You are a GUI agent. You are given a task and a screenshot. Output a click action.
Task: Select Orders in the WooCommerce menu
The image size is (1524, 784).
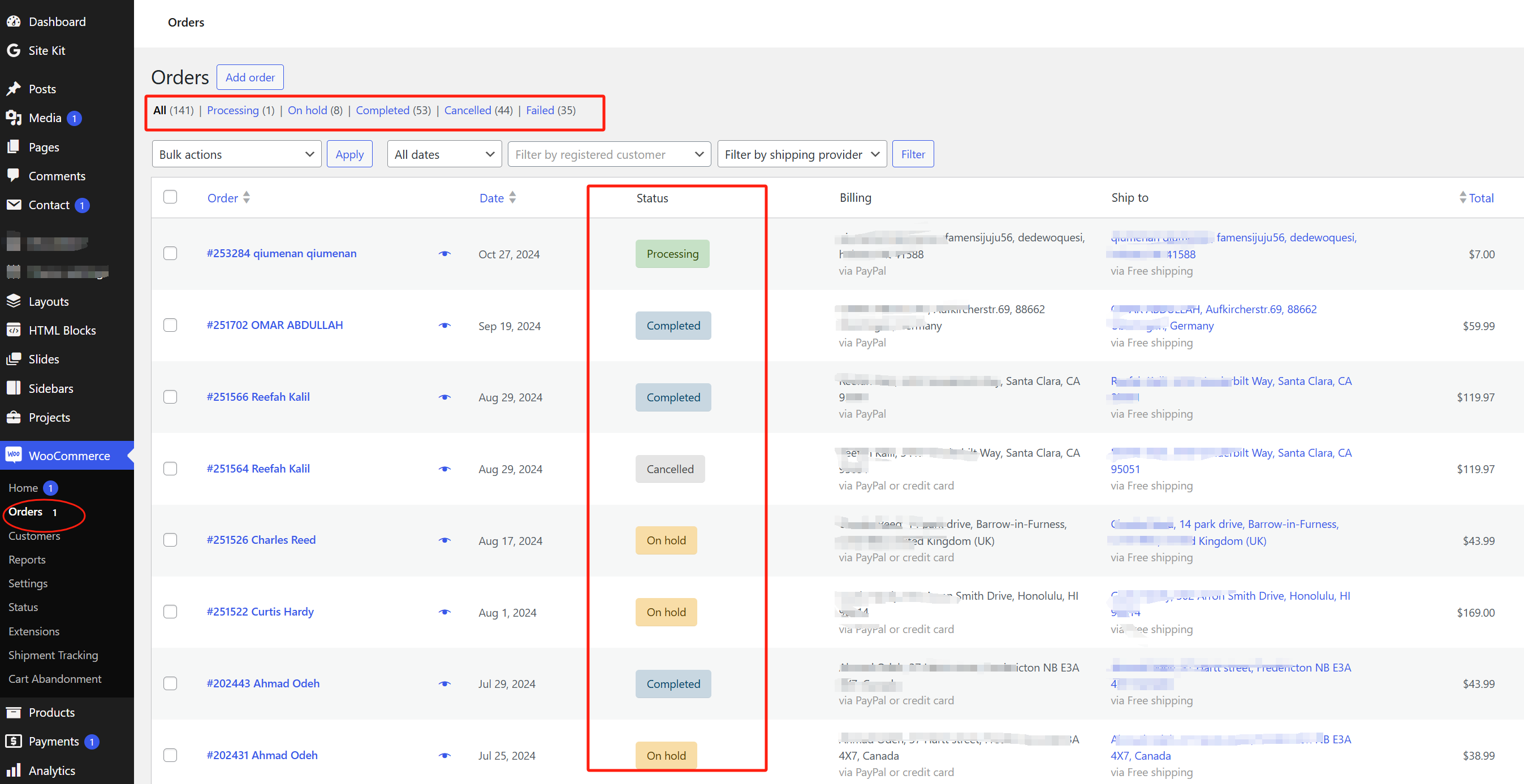[x=25, y=512]
